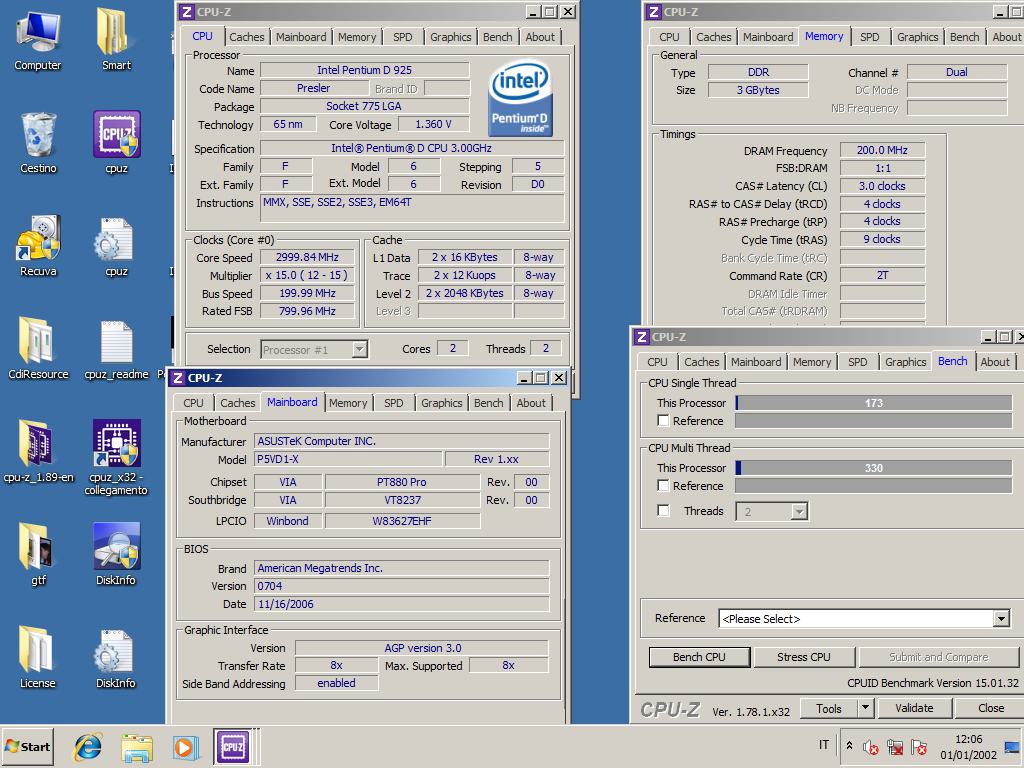The width and height of the screenshot is (1024, 768).
Task: Expand the Reference 'Please Select' dropdown
Action: [1001, 619]
